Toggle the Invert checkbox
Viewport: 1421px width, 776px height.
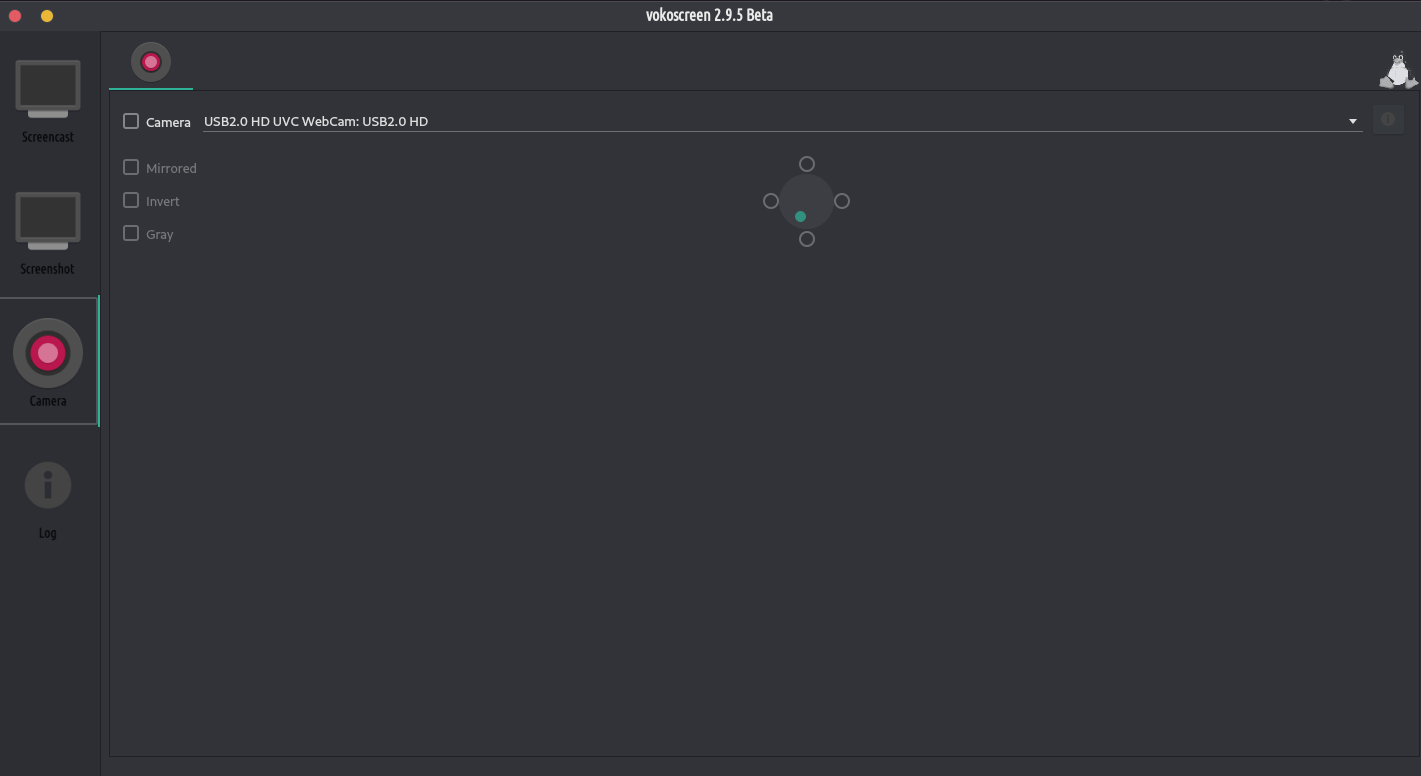(131, 200)
